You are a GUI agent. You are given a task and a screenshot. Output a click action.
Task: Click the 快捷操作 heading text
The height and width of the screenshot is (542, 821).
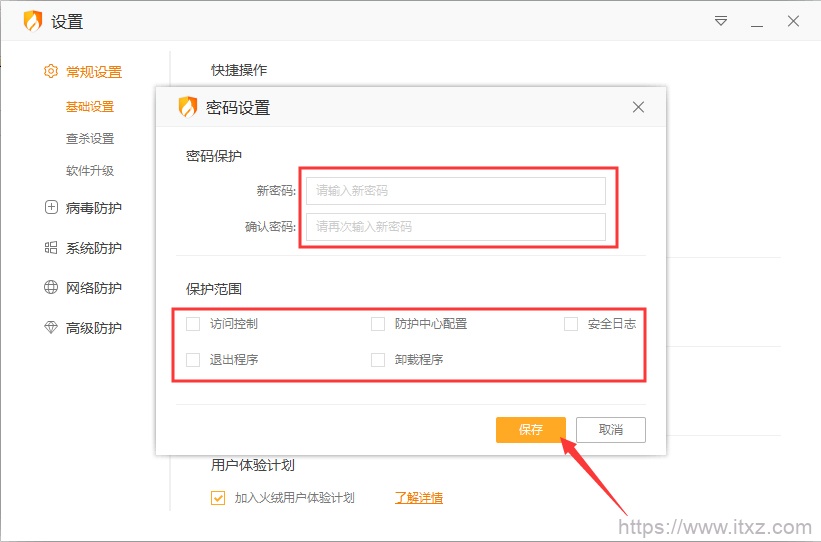239,70
